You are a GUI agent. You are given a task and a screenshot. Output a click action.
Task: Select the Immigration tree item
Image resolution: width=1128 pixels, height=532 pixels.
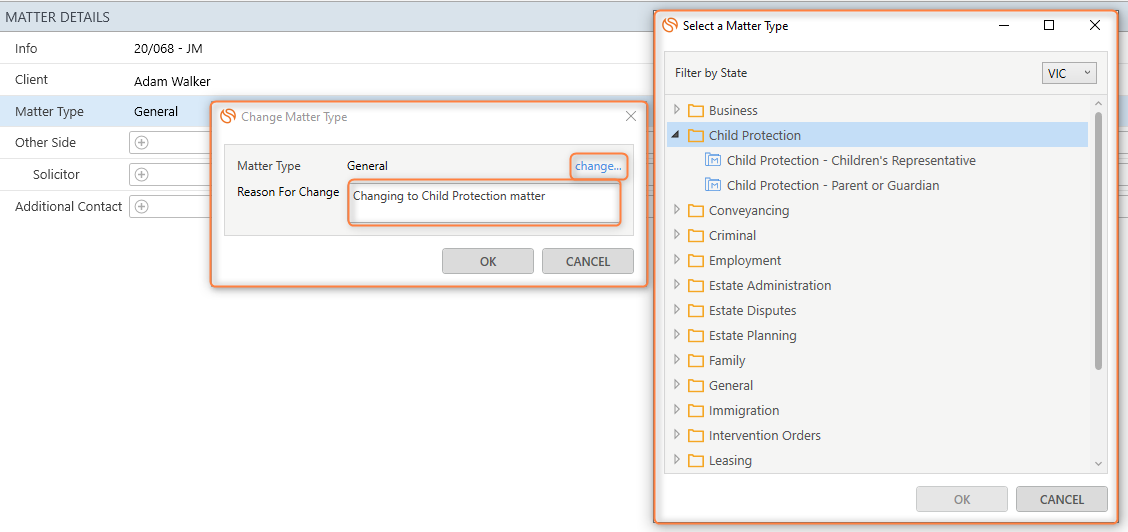tap(743, 410)
